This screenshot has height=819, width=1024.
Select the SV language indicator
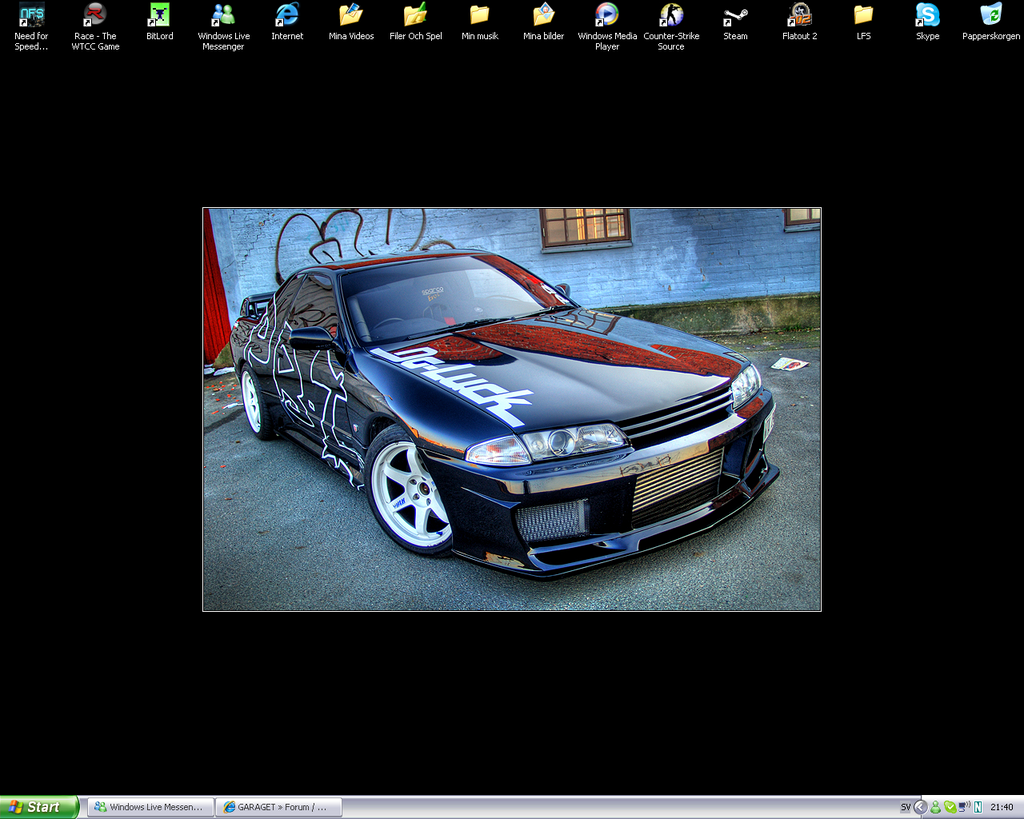click(906, 806)
